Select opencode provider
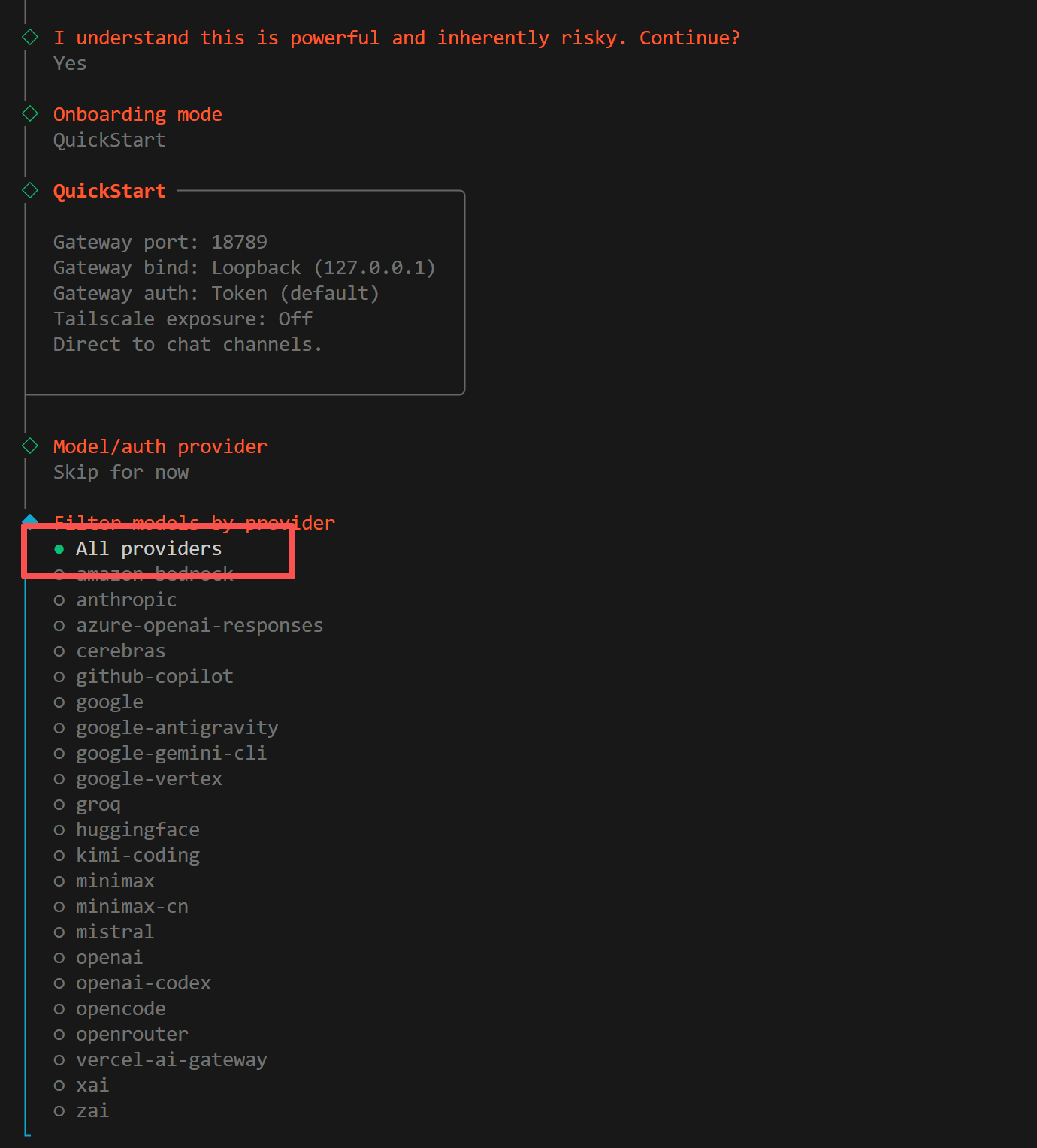Screen dimensions: 1037x1148 point(110,1009)
